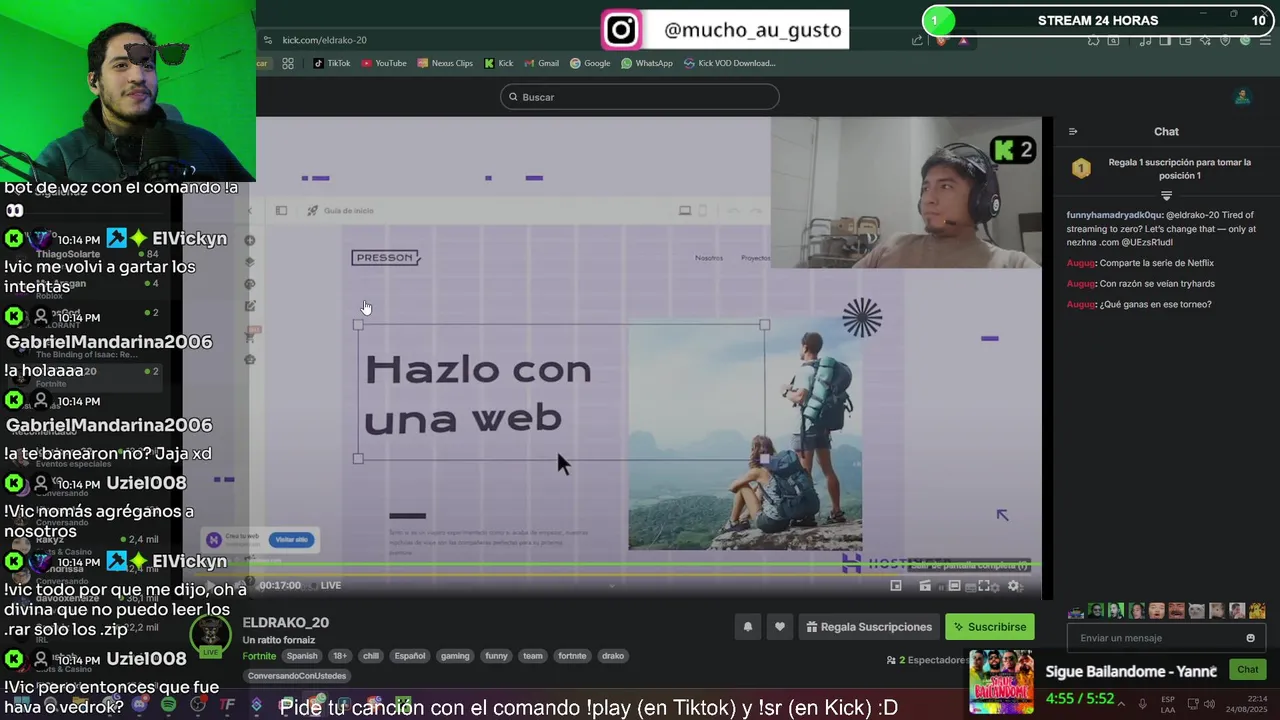Click Regala Suscripciones button
This screenshot has height=720, width=1280.
pyautogui.click(x=869, y=627)
